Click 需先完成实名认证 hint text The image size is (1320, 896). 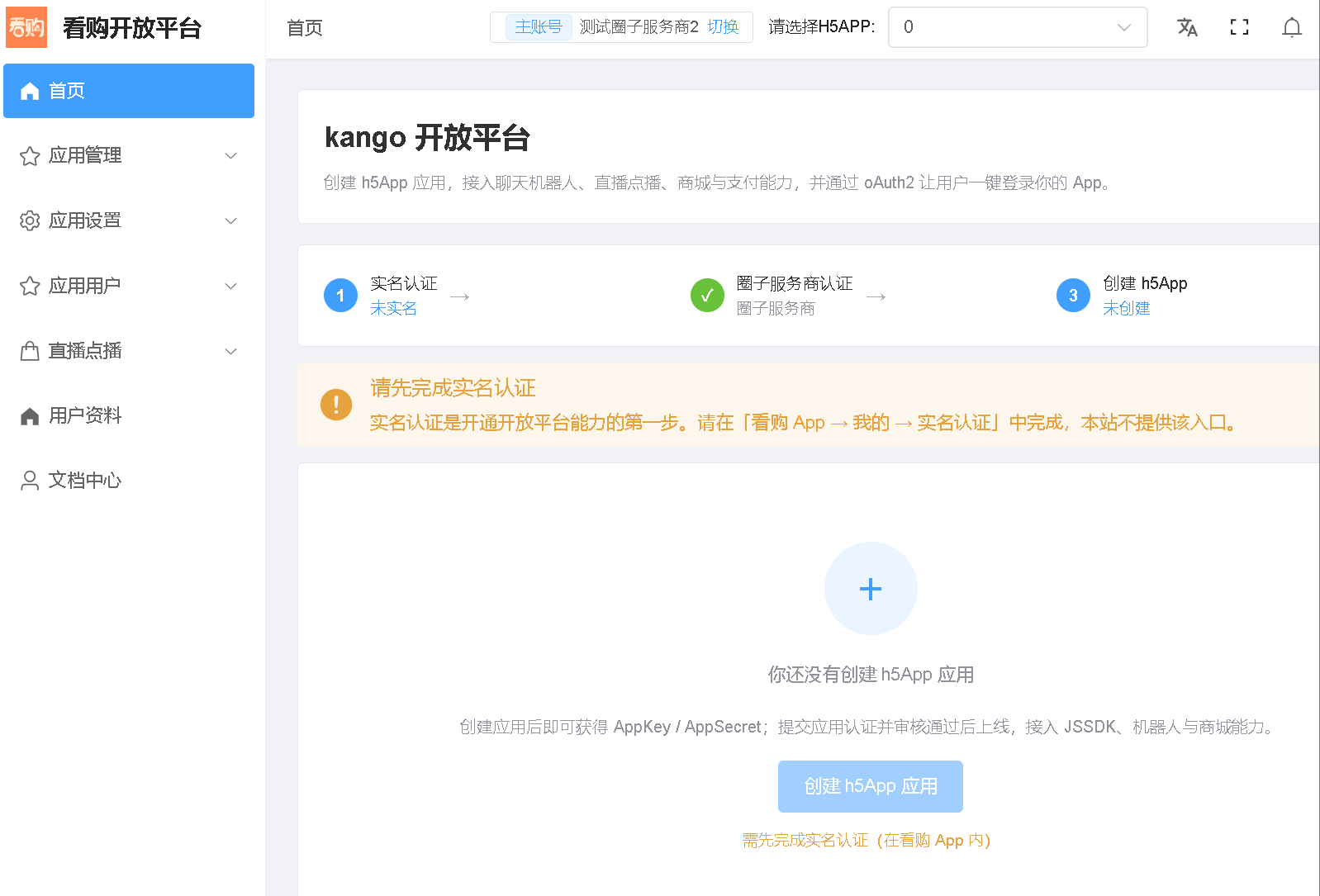point(866,840)
